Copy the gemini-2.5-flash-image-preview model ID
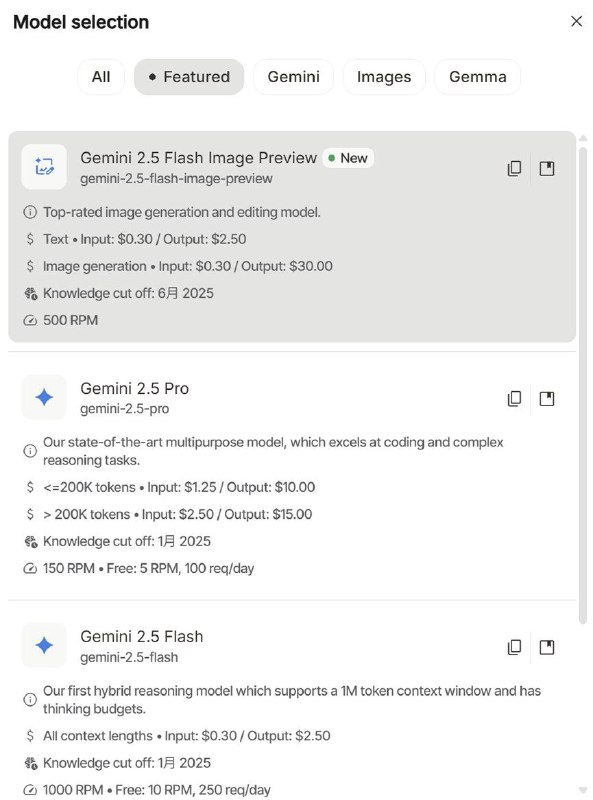Image resolution: width=593 pixels, height=800 pixels. click(x=515, y=168)
